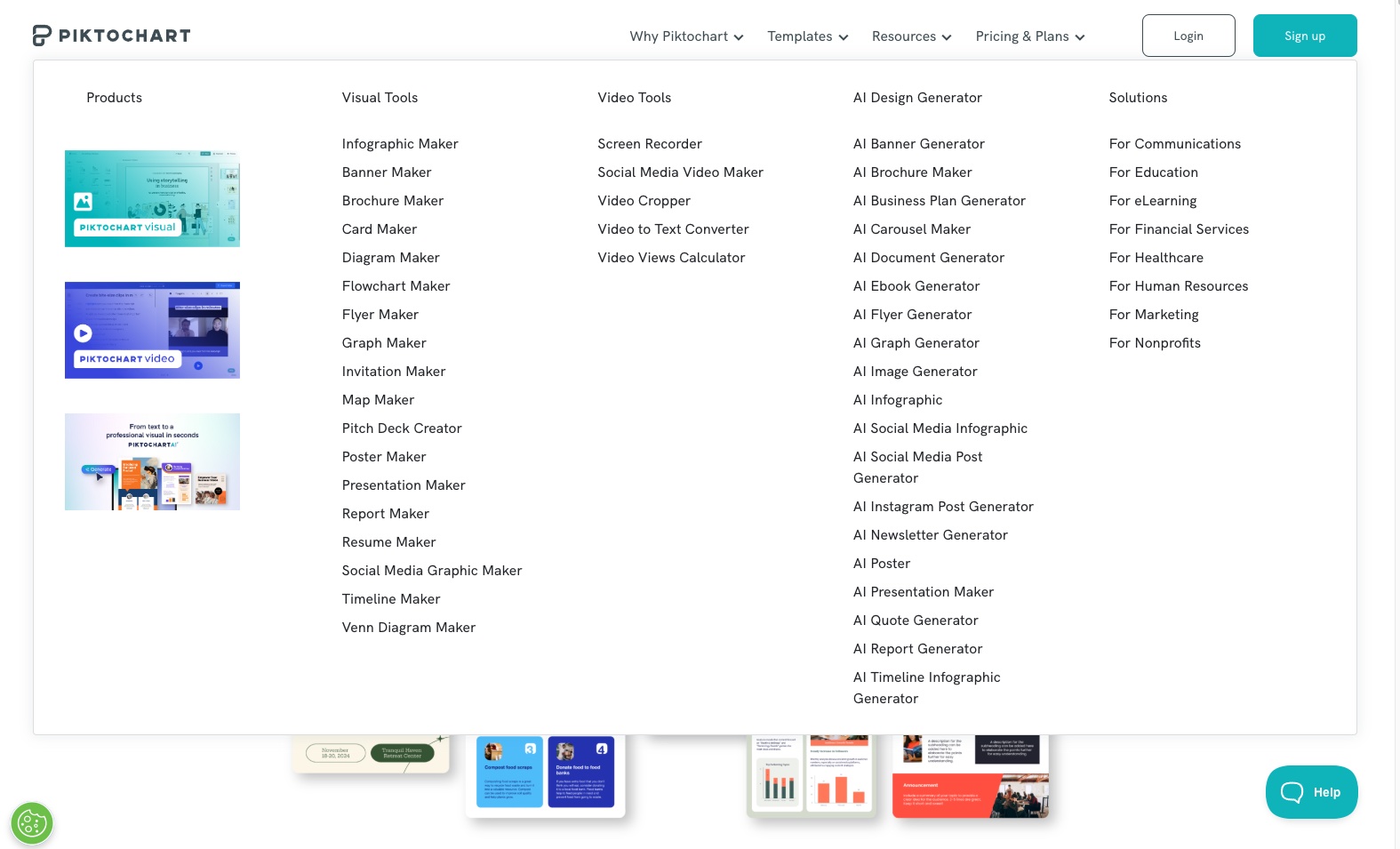Open Presentation Maker

tap(404, 485)
